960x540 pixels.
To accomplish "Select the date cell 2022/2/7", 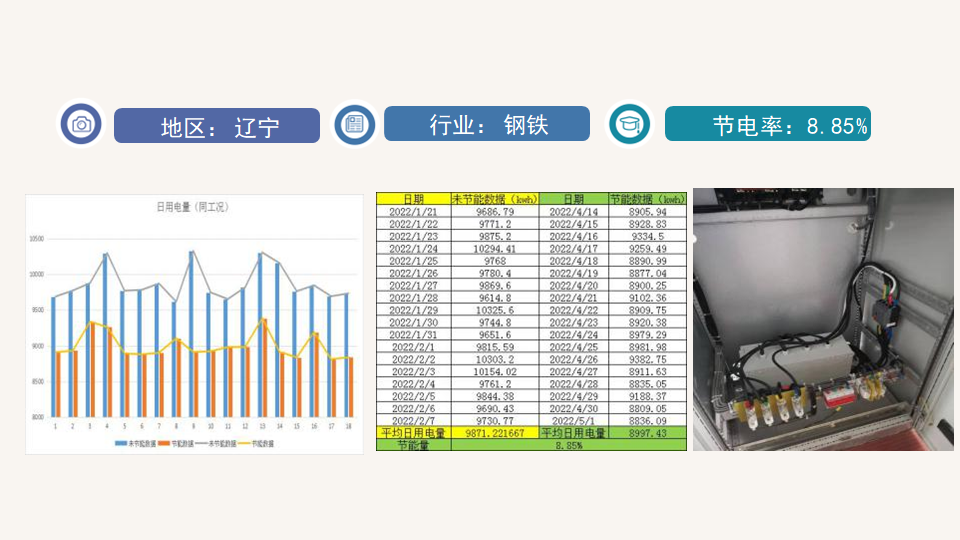I will tap(413, 421).
